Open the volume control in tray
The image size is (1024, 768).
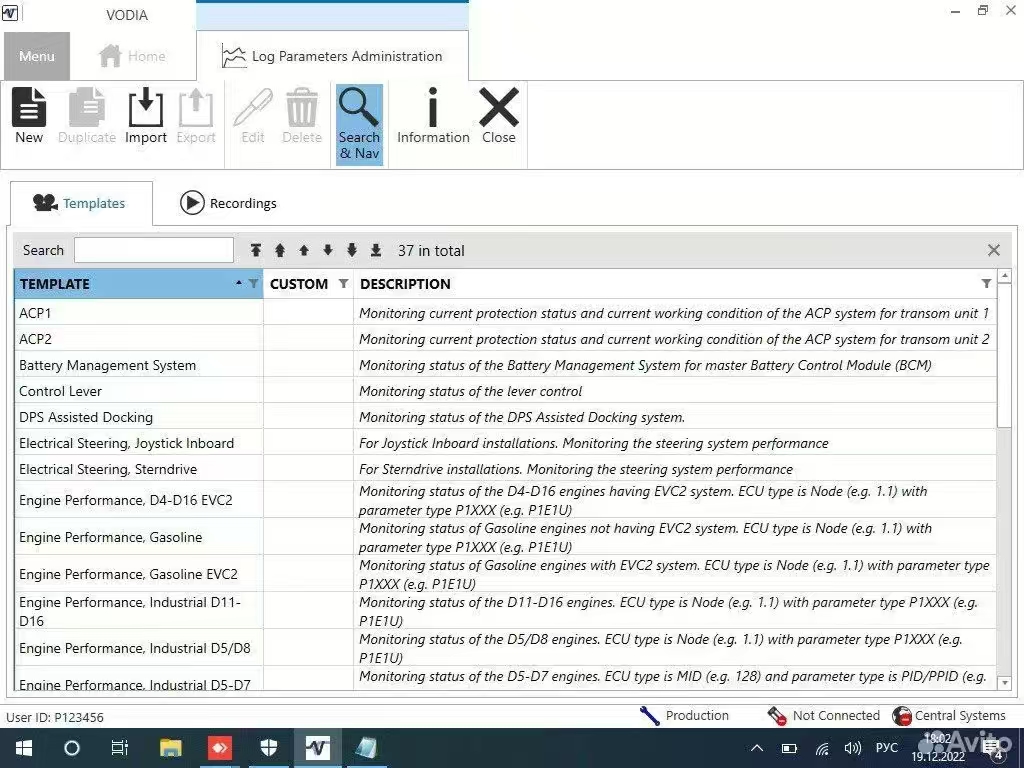click(x=852, y=748)
